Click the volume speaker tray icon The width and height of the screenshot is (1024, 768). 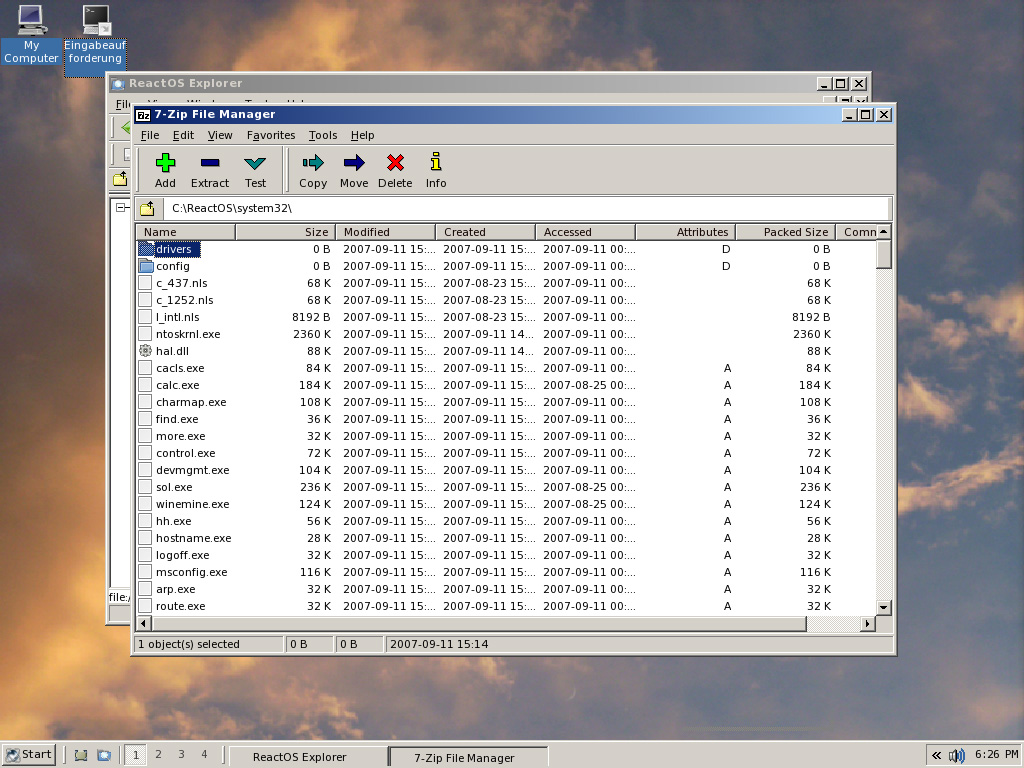[956, 755]
